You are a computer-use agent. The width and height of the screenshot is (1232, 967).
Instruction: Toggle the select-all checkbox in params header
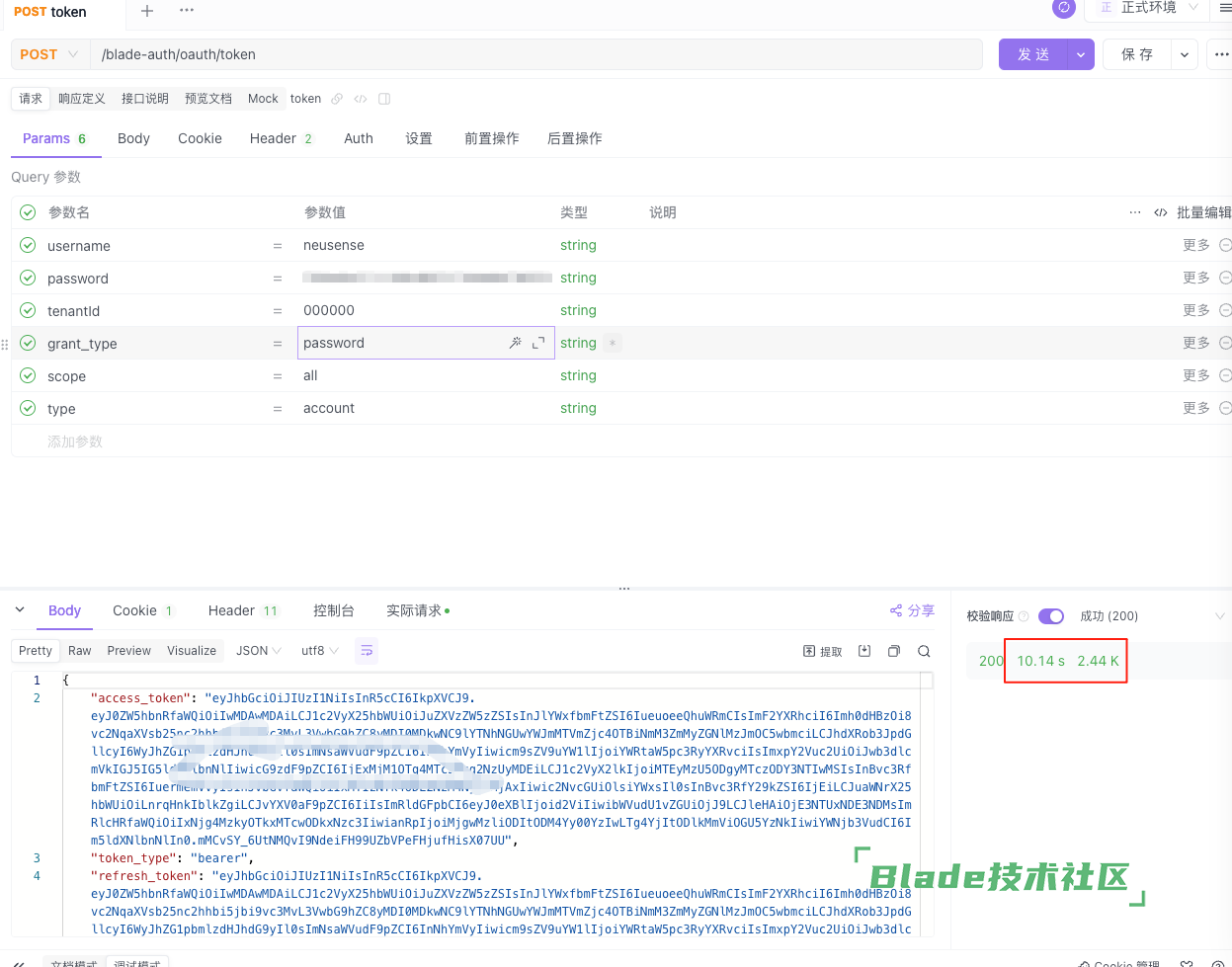tap(28, 212)
